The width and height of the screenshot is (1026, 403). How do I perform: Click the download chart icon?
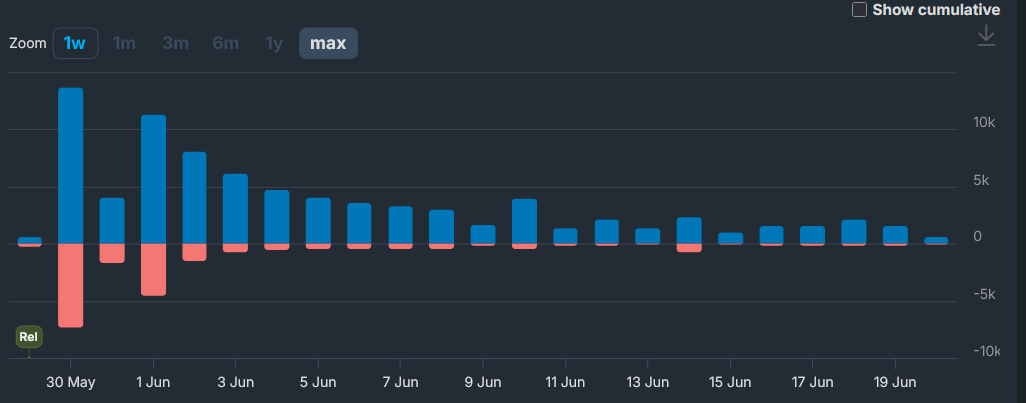pos(985,35)
